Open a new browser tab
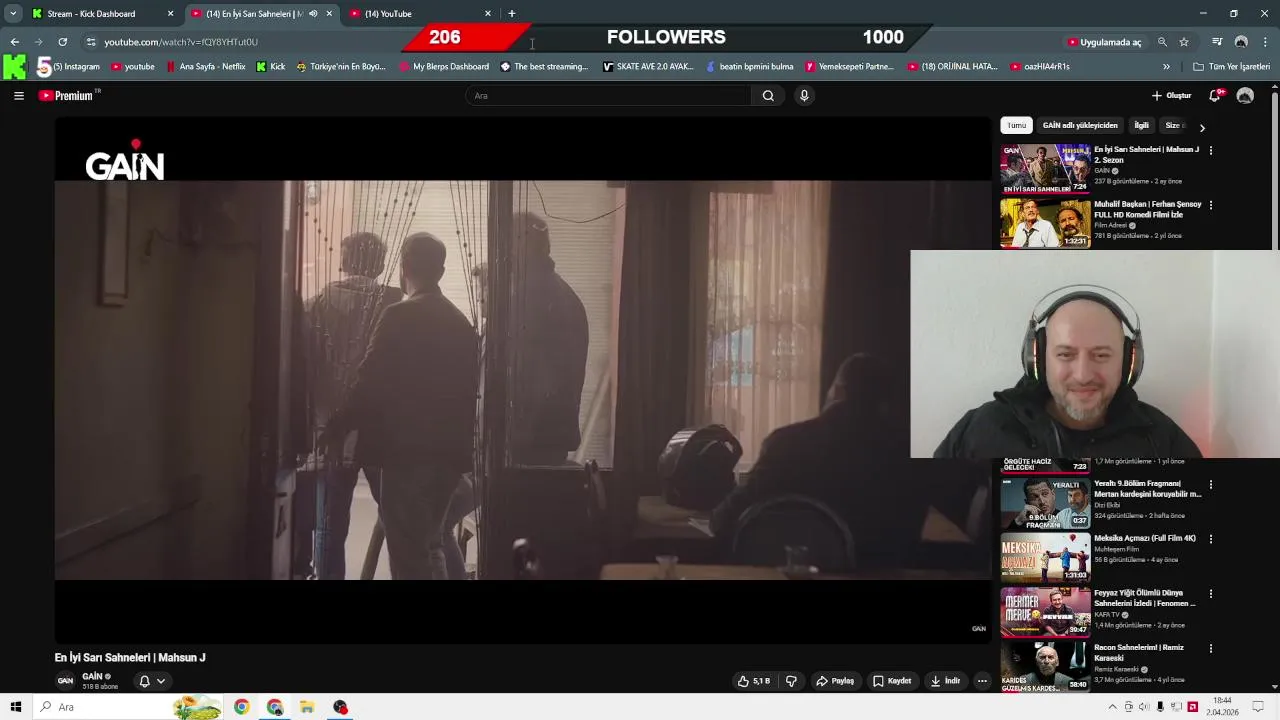 [512, 14]
